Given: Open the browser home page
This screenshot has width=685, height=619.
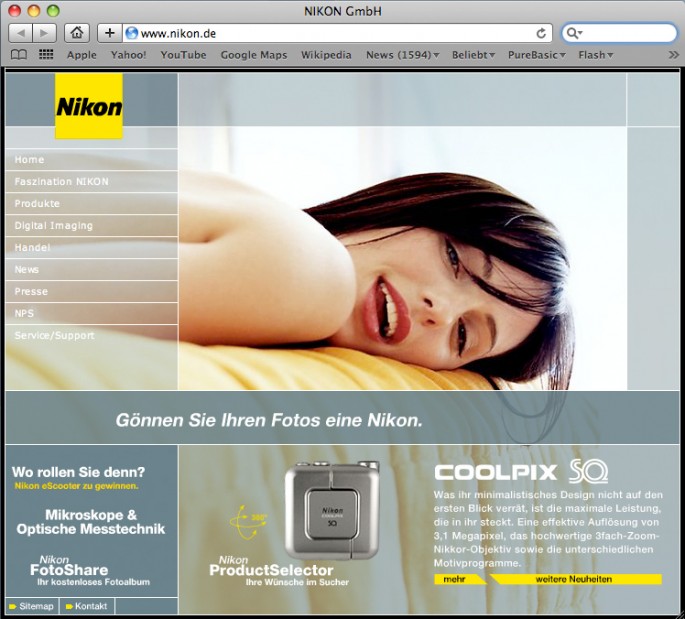Looking at the screenshot, I should (77, 33).
